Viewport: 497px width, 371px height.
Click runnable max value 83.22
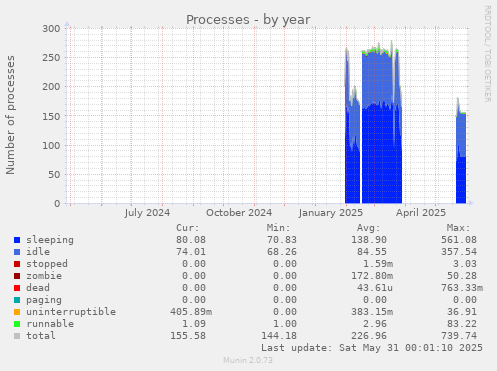point(462,324)
